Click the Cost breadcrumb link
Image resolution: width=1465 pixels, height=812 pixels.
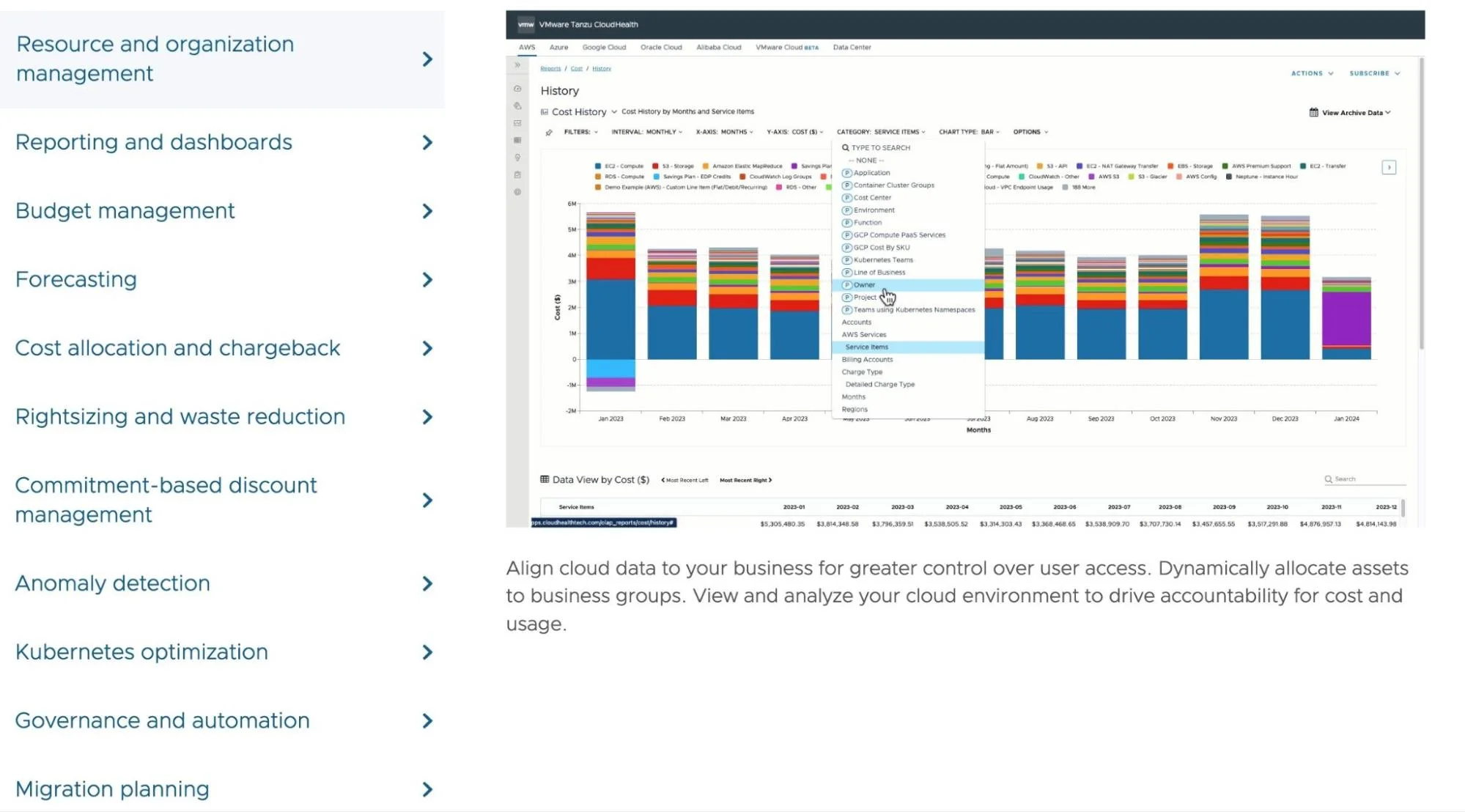tap(577, 68)
